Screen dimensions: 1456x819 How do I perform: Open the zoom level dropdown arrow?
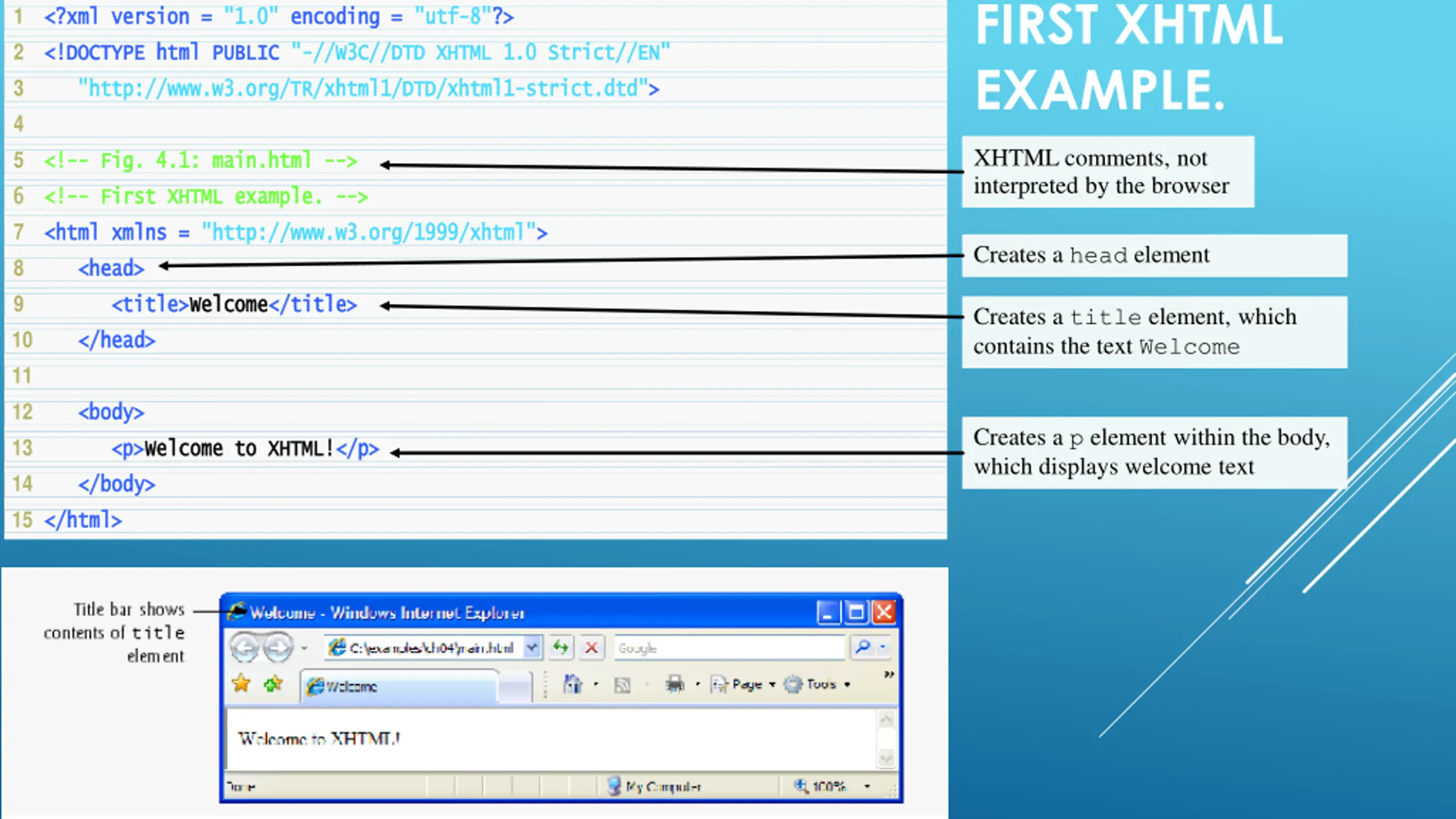pyautogui.click(x=867, y=786)
